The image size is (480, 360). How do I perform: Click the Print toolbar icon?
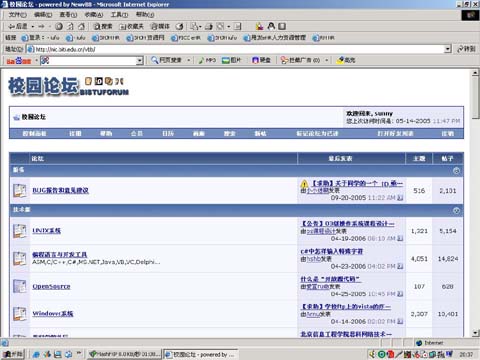coord(209,26)
